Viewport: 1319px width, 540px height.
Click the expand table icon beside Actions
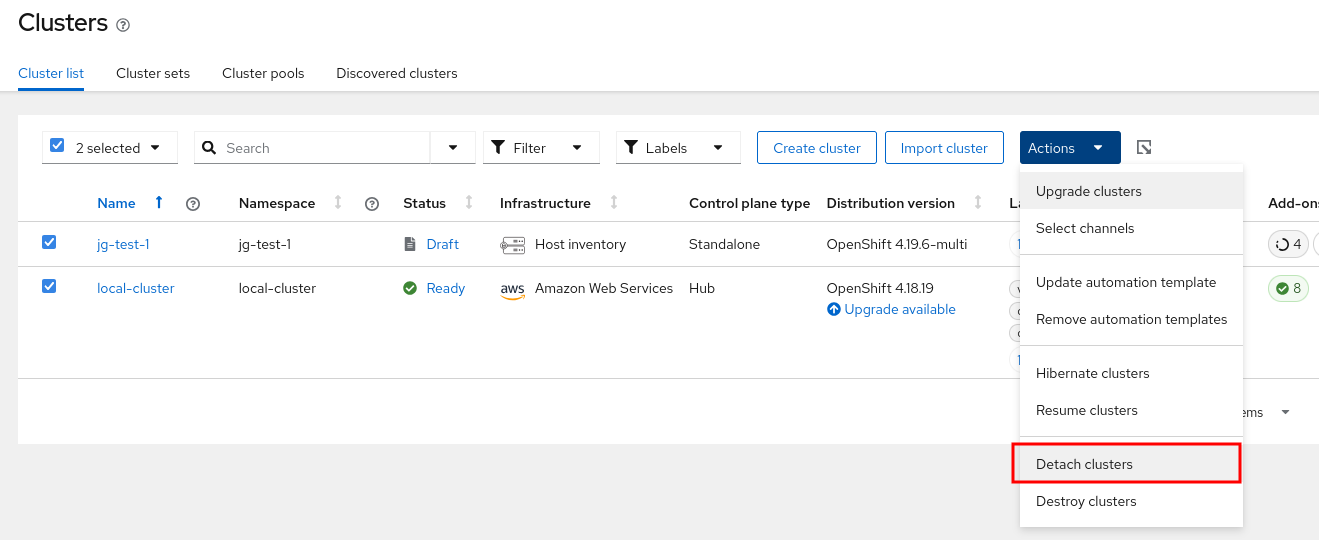click(1144, 148)
